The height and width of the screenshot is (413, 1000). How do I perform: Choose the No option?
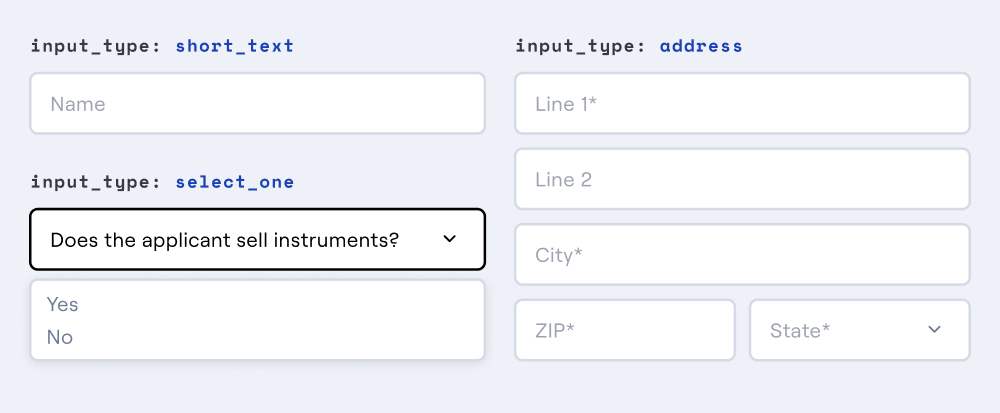pos(60,337)
